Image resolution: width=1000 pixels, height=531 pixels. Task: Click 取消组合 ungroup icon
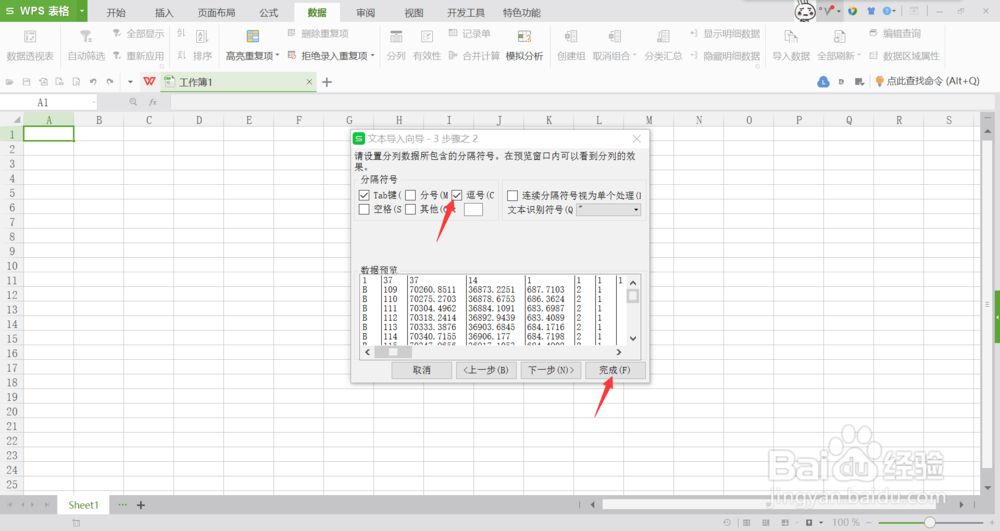coord(614,37)
